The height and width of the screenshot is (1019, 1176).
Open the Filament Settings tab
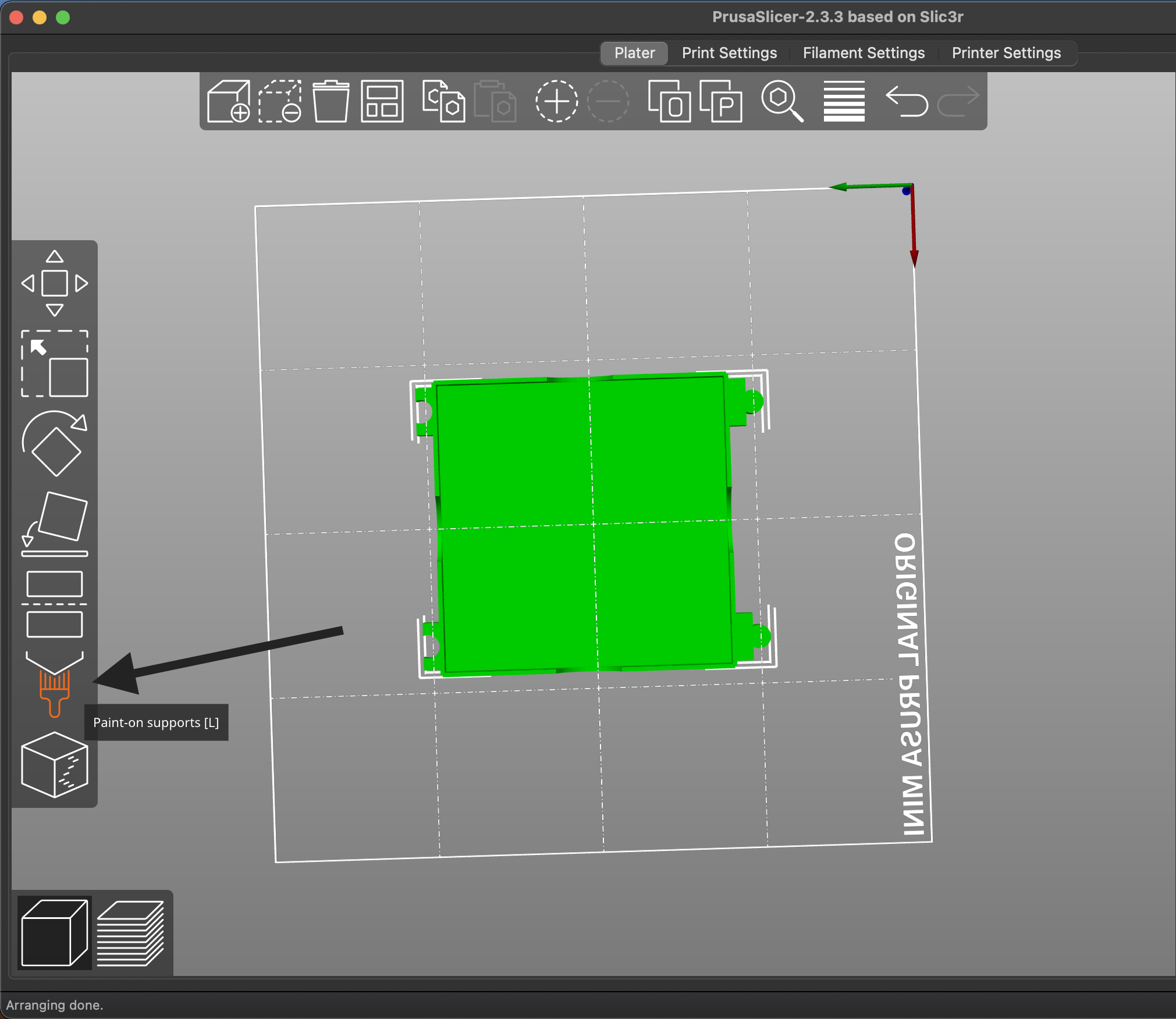pos(862,53)
